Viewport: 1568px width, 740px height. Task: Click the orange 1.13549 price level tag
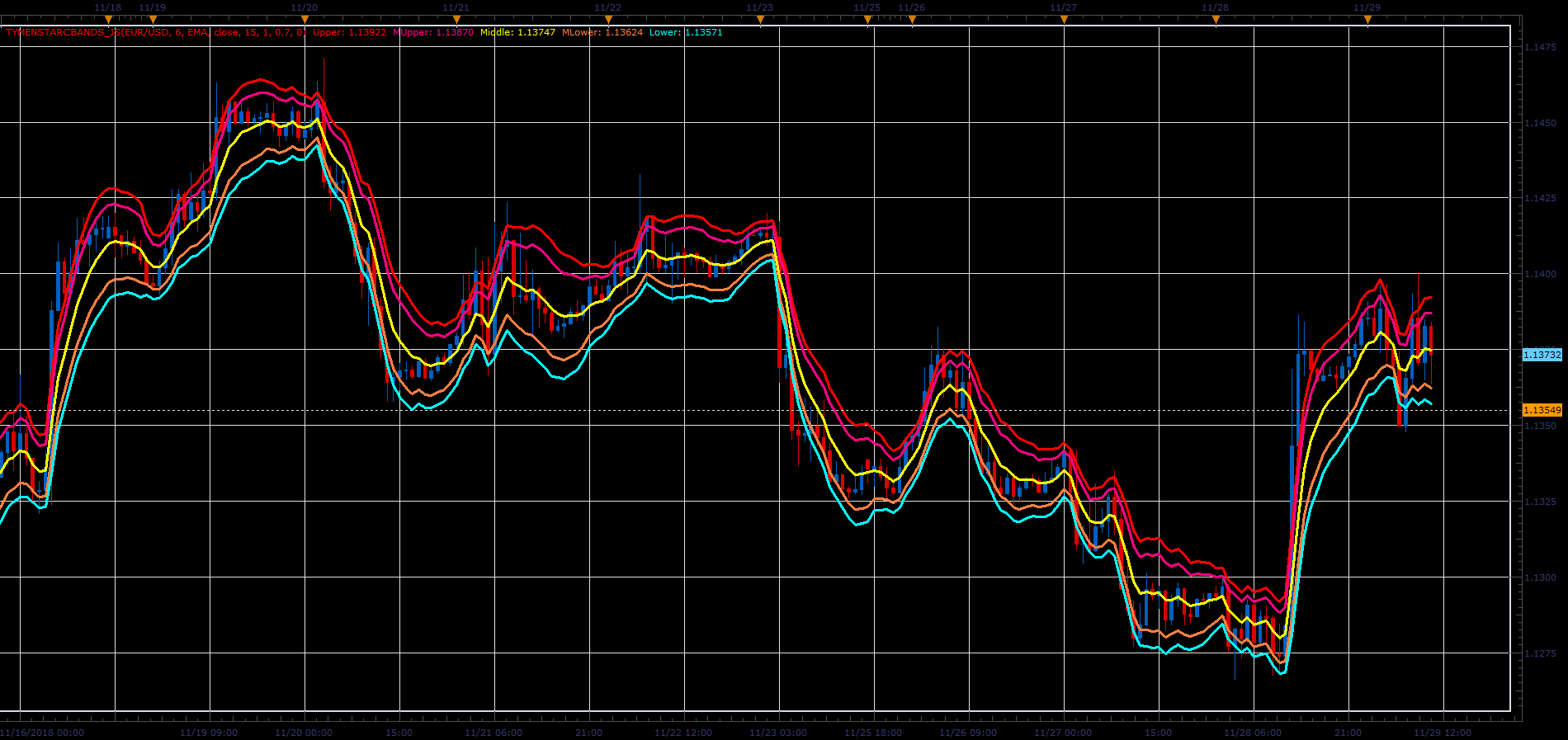tap(1542, 410)
